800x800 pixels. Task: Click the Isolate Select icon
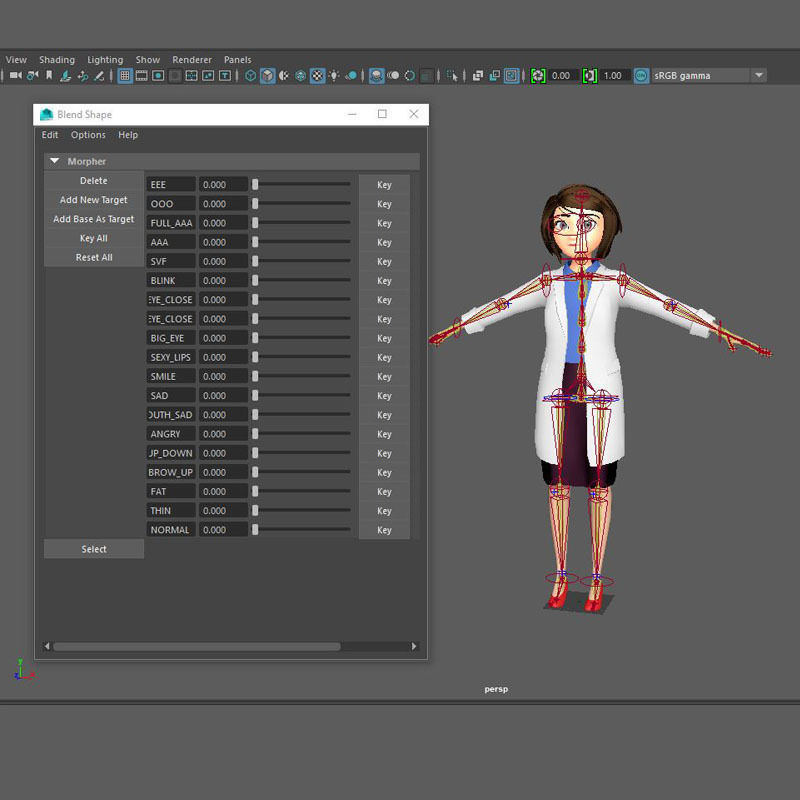click(452, 76)
